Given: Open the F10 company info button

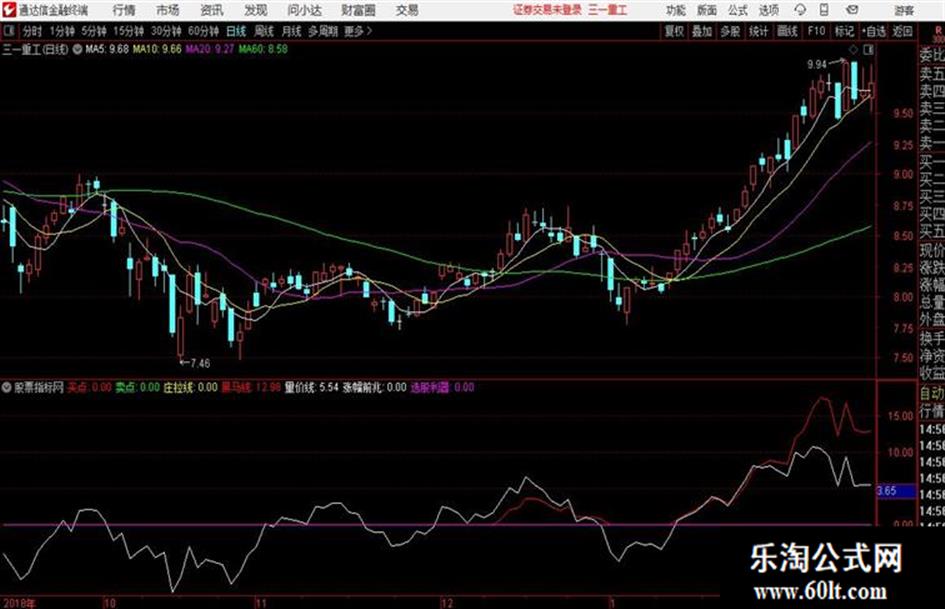Looking at the screenshot, I should pos(816,31).
